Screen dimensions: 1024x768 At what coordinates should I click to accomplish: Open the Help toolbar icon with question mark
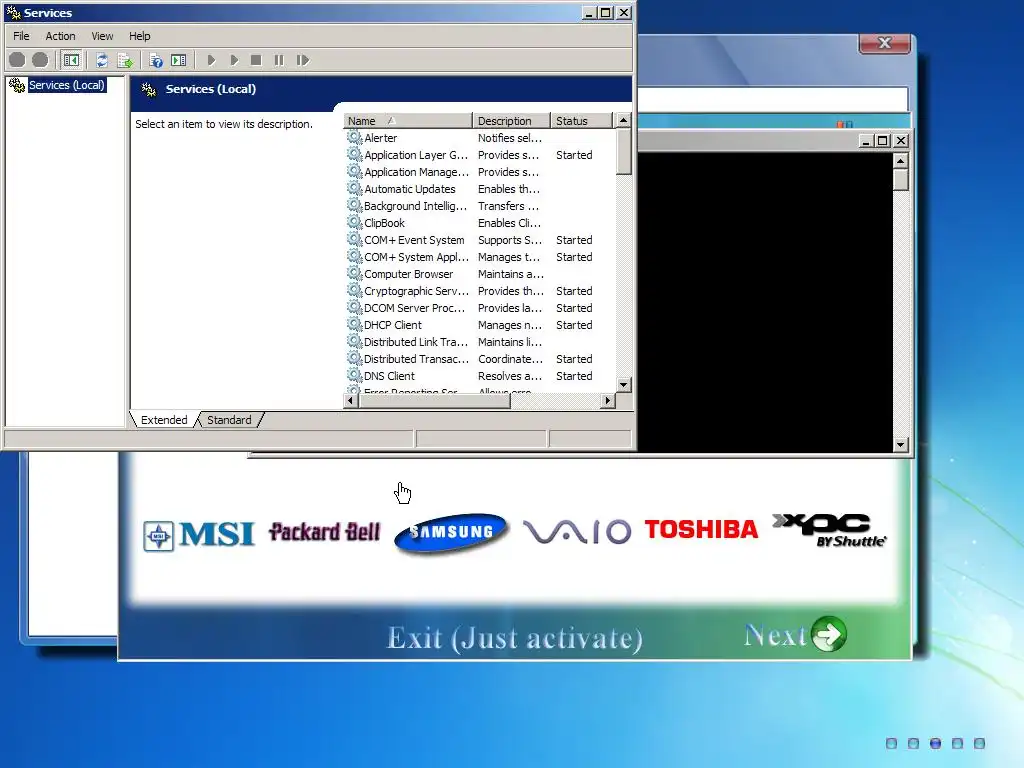click(x=156, y=60)
